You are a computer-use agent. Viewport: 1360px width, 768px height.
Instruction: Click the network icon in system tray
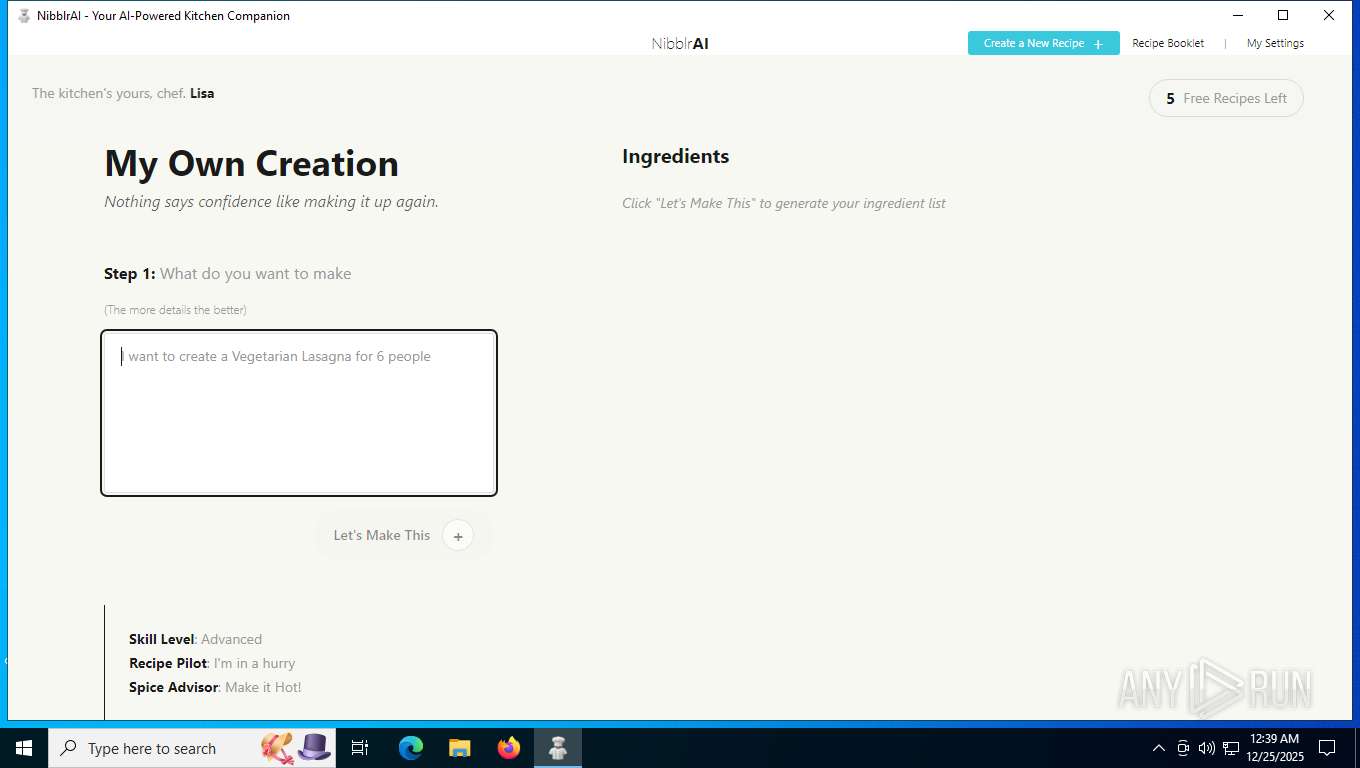(x=1231, y=748)
